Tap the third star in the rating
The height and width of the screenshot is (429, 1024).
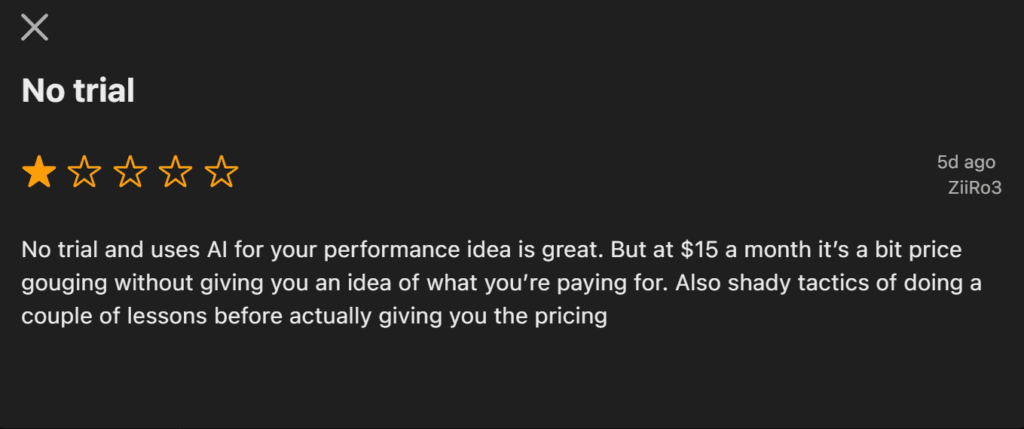130,173
